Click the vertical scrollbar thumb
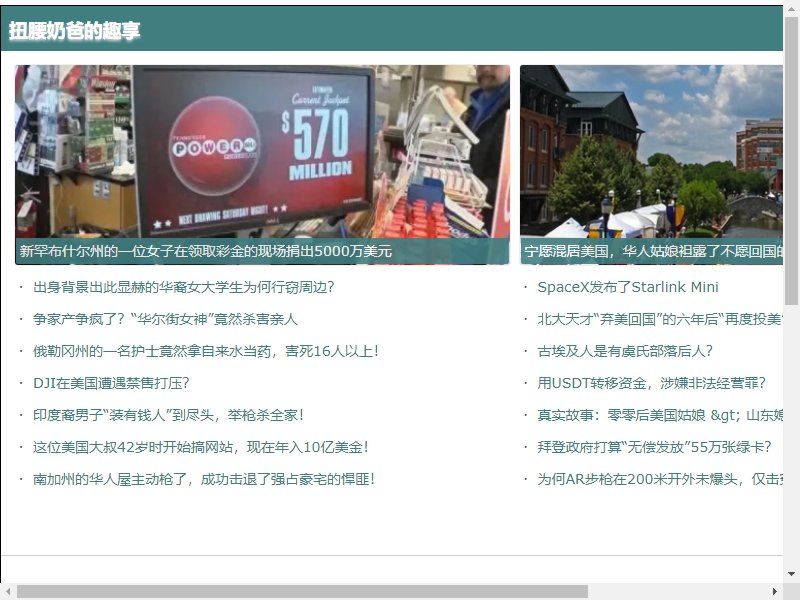800x600 pixels. [791, 160]
